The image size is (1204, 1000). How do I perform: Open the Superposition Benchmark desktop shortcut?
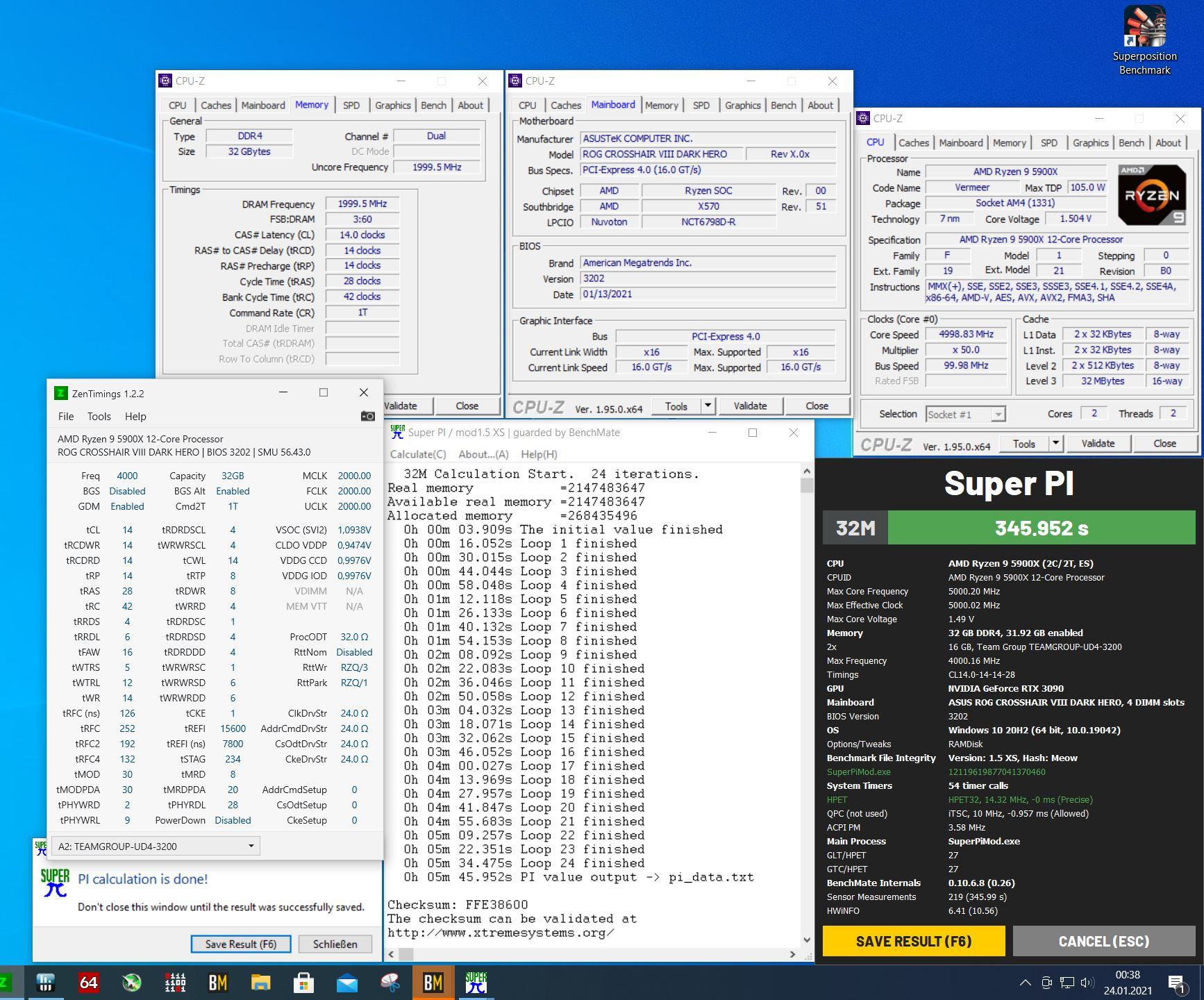(1144, 40)
